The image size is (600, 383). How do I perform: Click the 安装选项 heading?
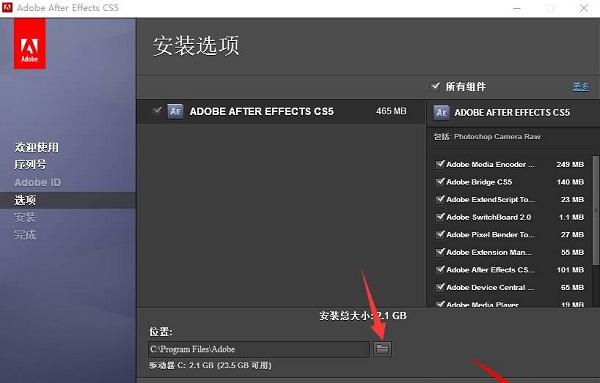[x=196, y=46]
